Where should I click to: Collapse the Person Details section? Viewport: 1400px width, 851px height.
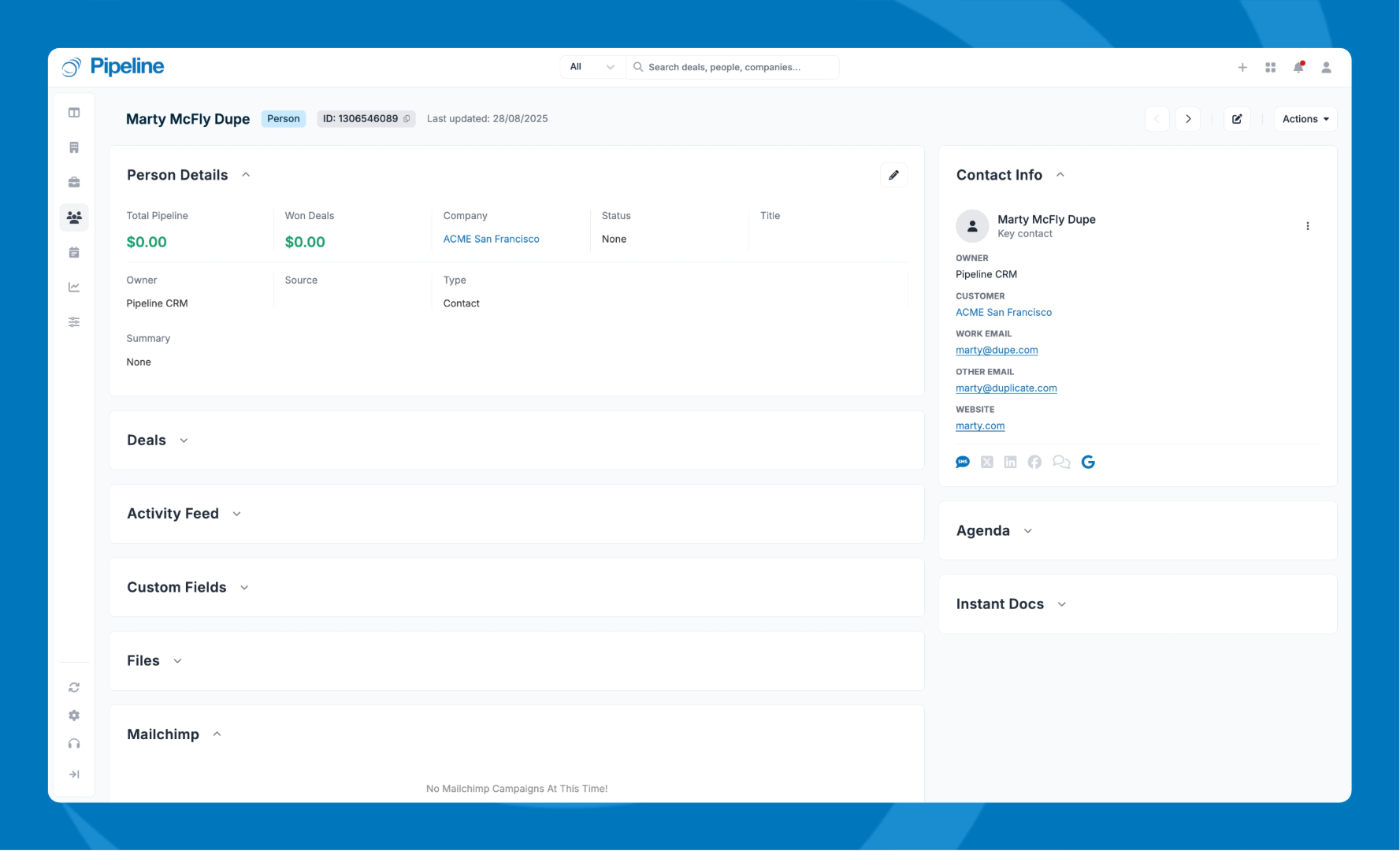tap(246, 175)
